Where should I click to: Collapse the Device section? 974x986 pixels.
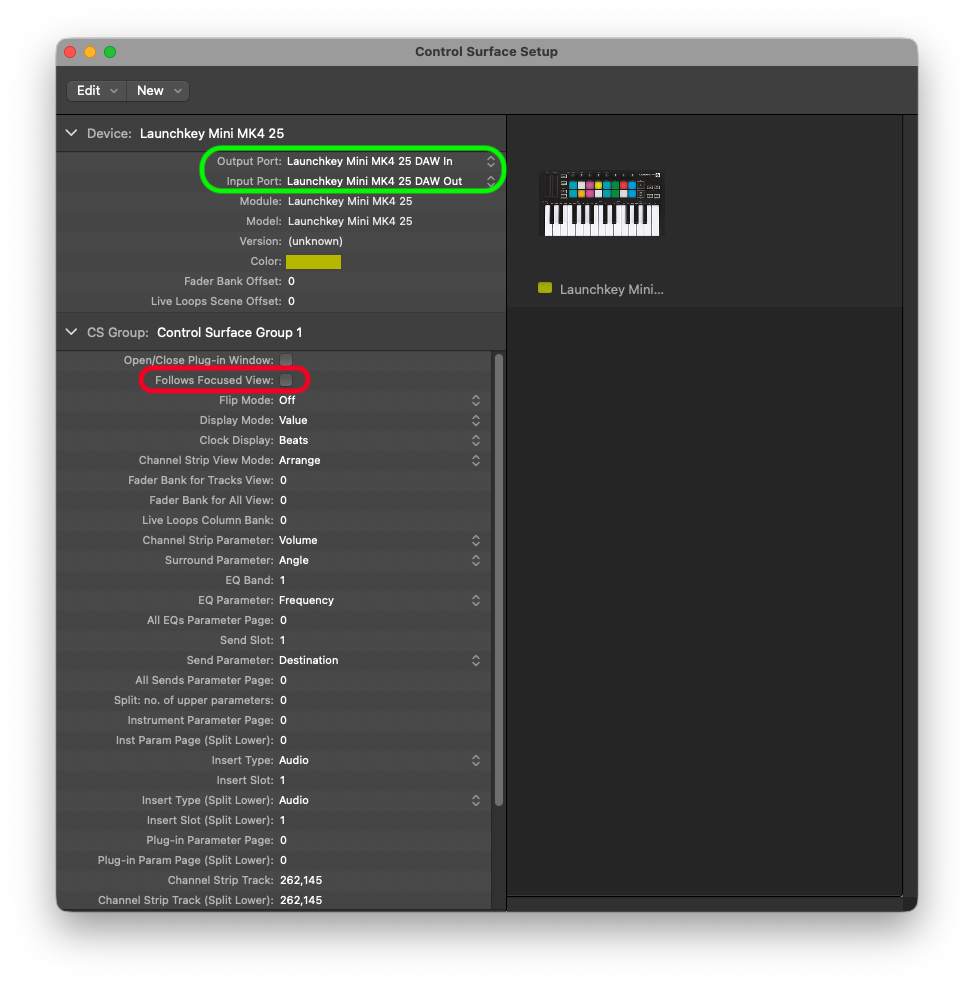pyautogui.click(x=72, y=133)
